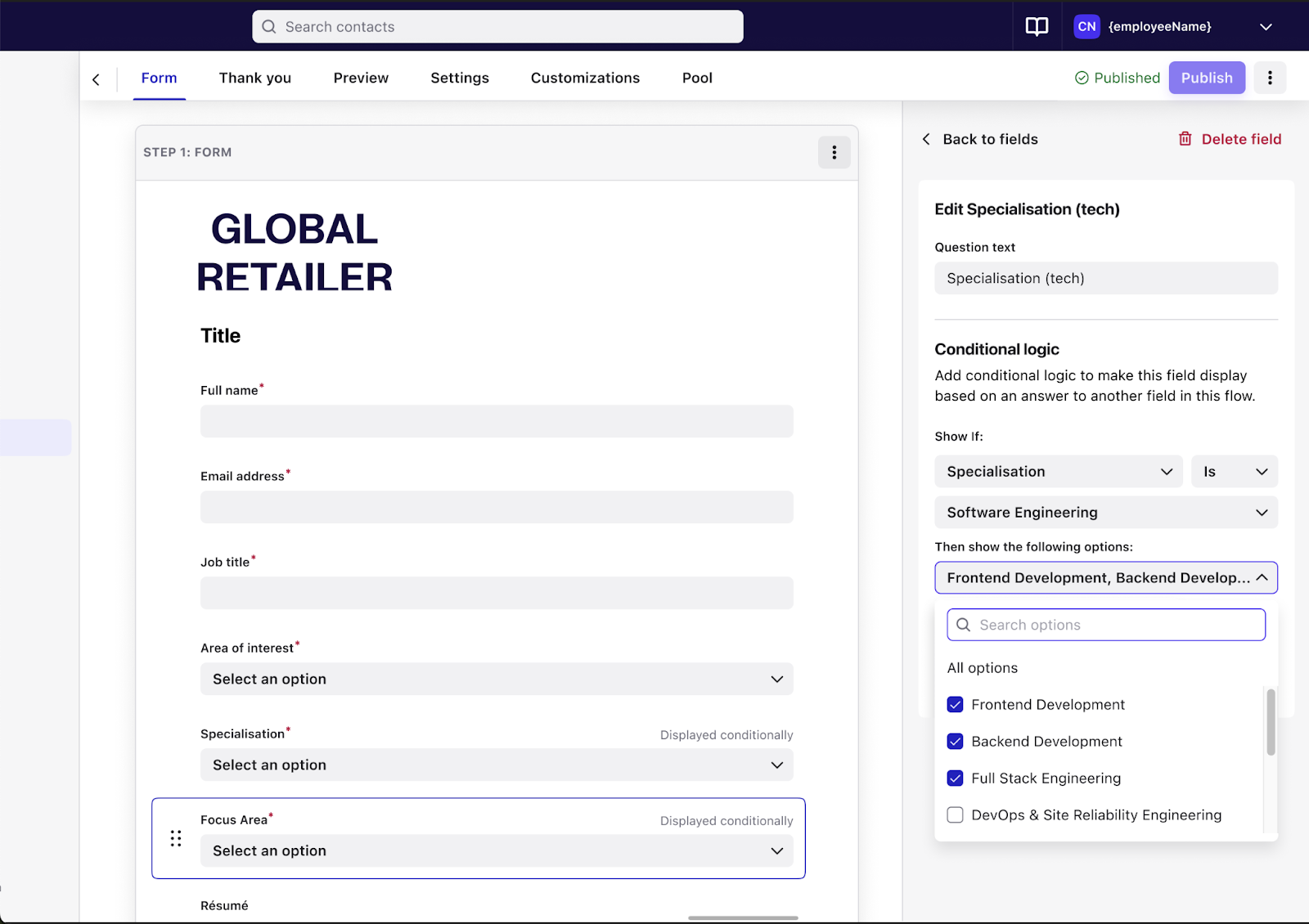The width and height of the screenshot is (1309, 924).
Task: Open the three-dot menu next to Publish
Action: 1270,78
